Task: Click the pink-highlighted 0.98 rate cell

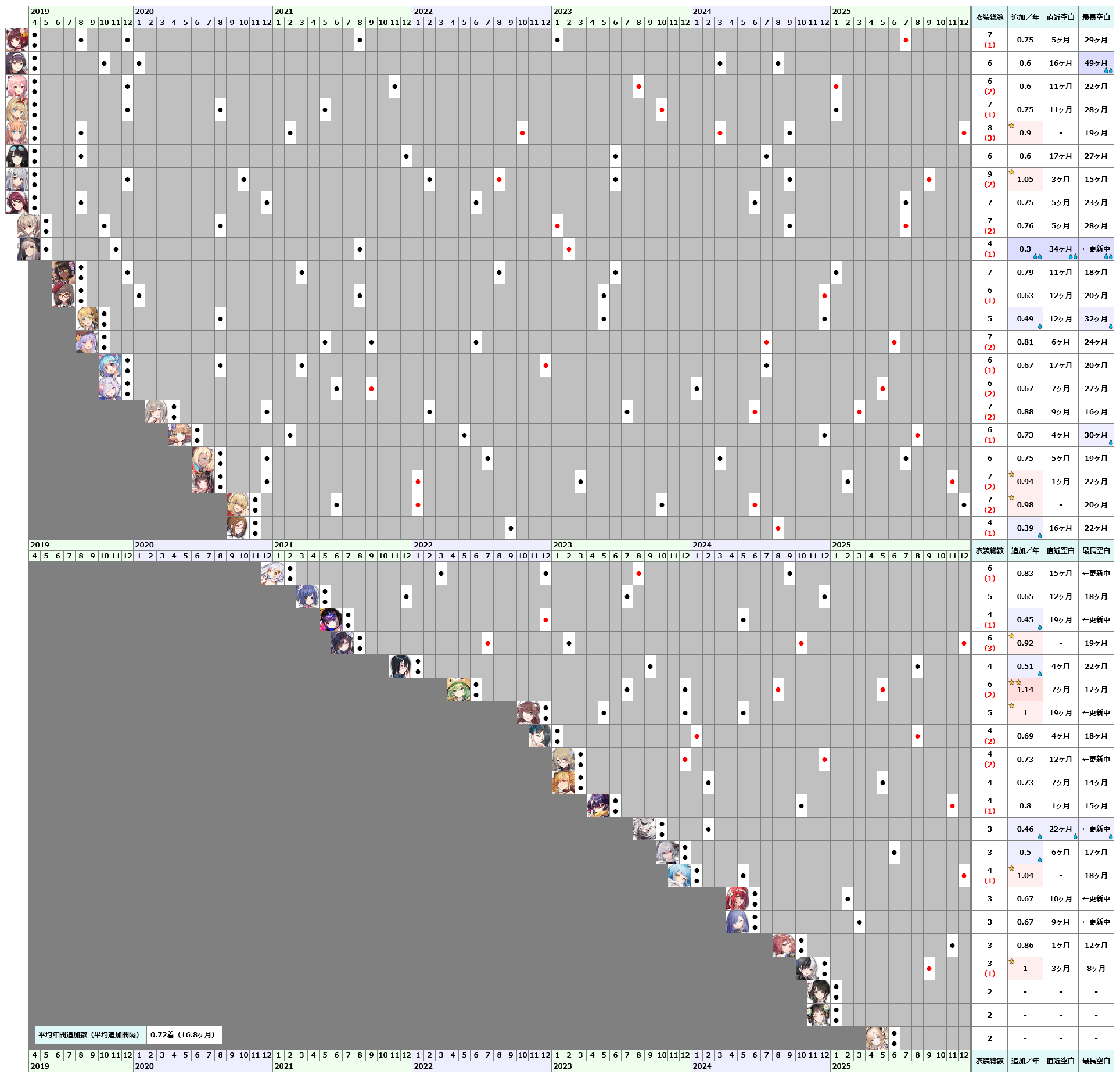Action: point(1025,505)
